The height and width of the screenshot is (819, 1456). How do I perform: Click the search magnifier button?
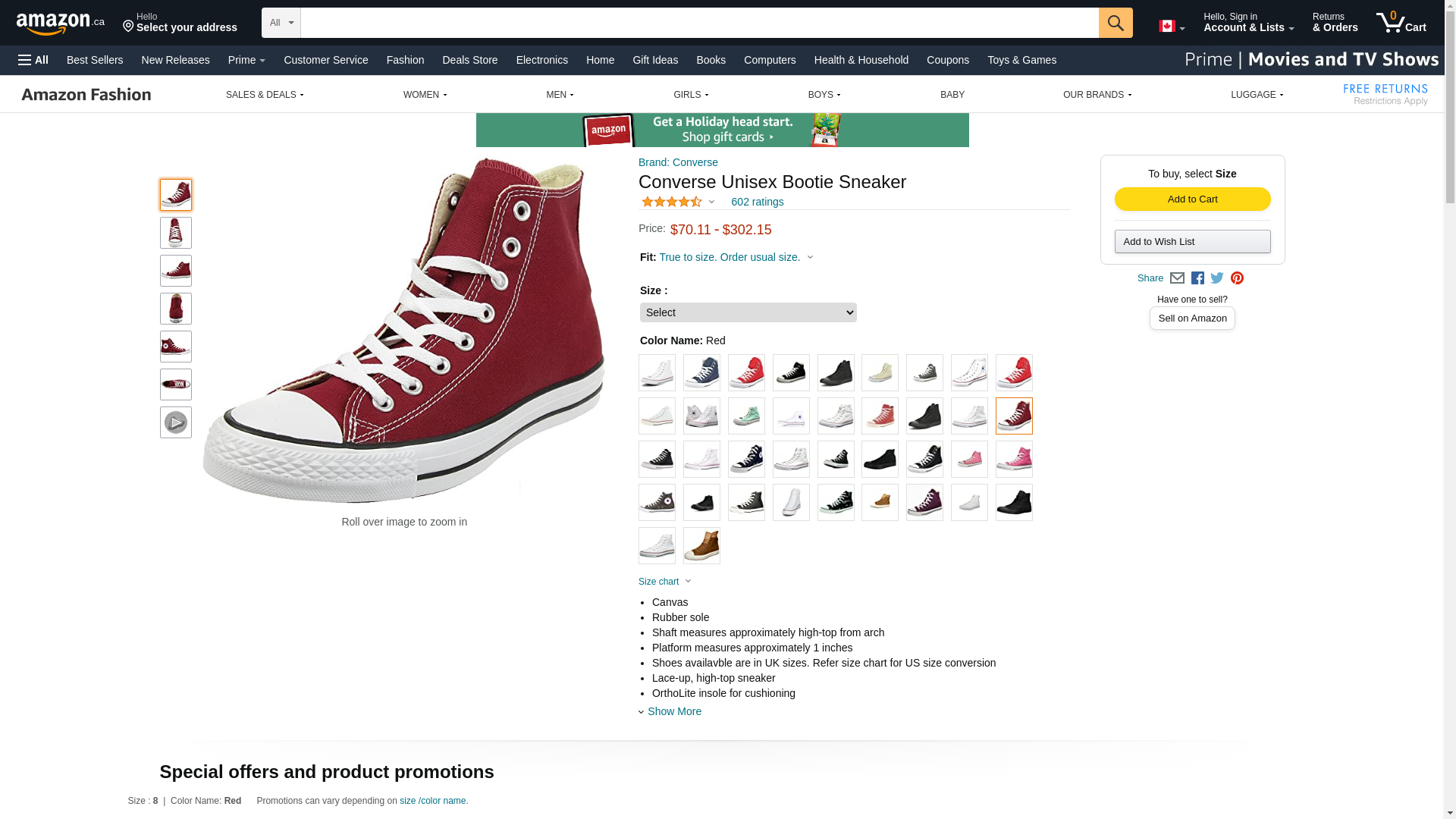(x=1115, y=23)
